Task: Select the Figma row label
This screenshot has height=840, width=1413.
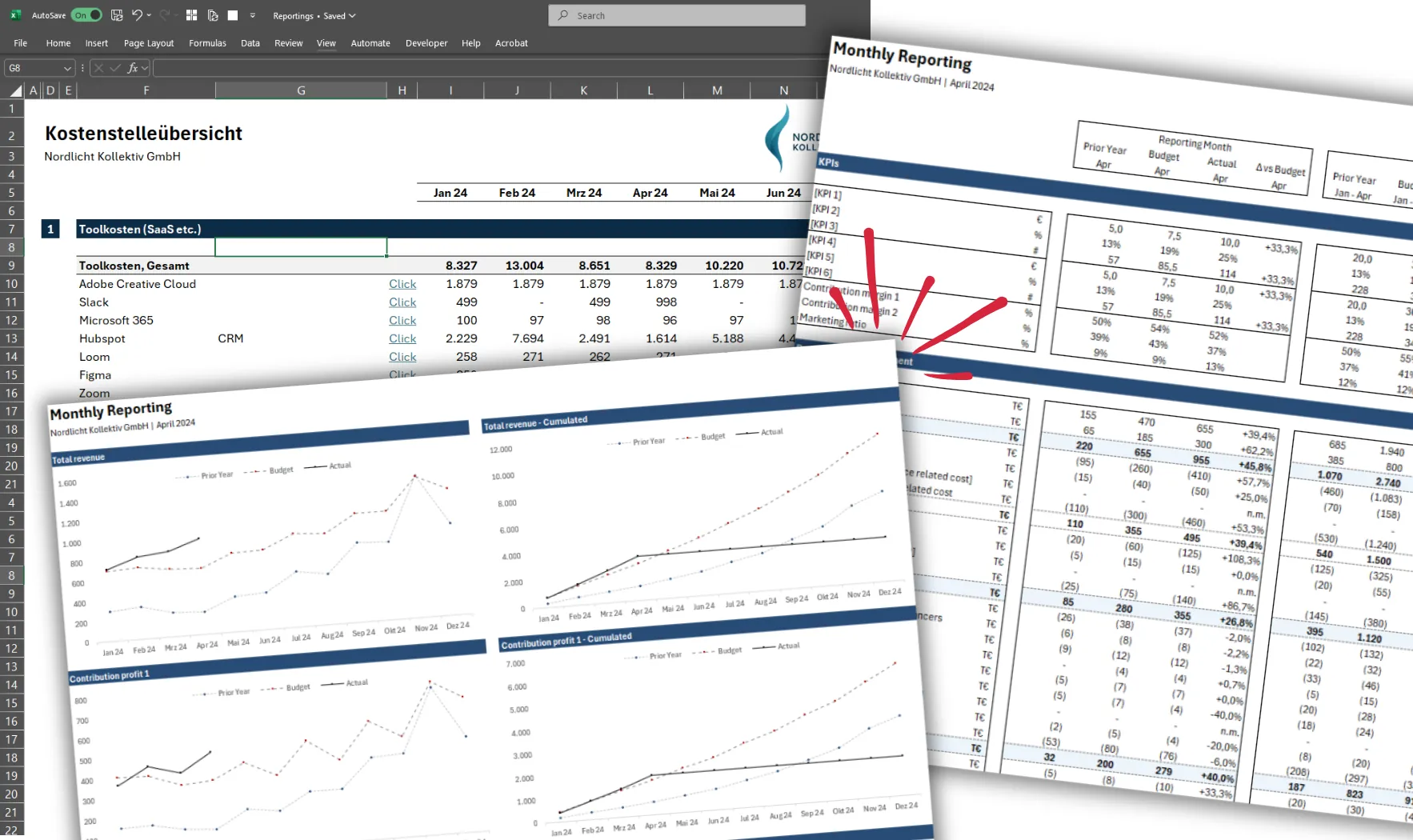Action: click(95, 375)
